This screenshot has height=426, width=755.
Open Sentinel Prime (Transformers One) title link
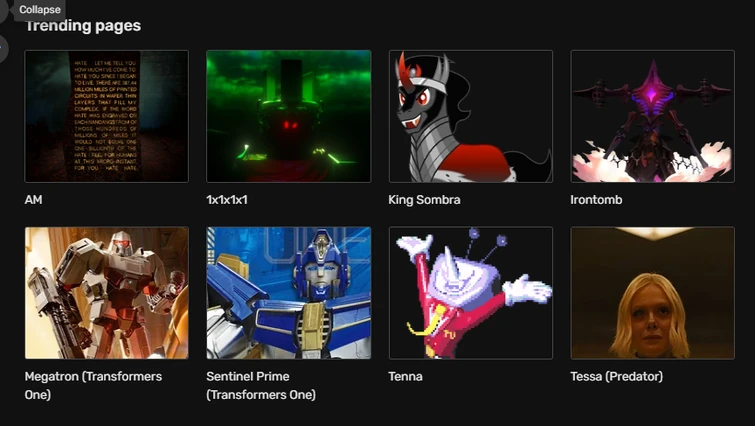click(261, 385)
